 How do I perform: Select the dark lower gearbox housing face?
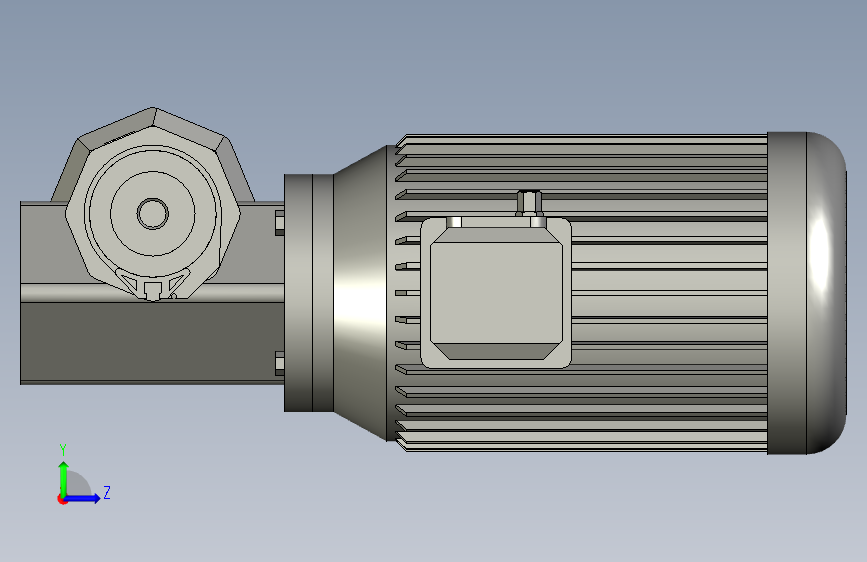point(152,341)
